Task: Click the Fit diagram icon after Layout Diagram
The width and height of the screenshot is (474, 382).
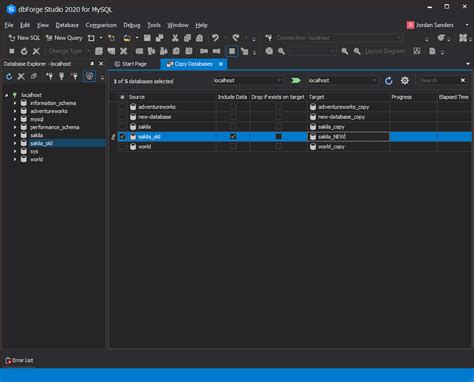Action: click(417, 51)
